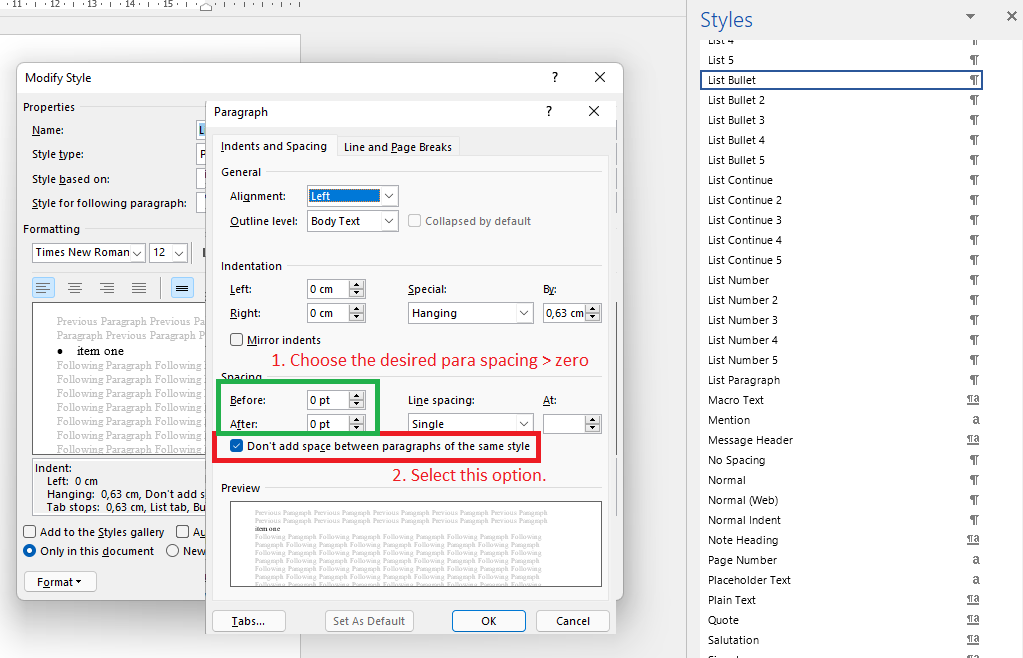Toggle Don't add space between paragraphs checkbox

click(236, 446)
